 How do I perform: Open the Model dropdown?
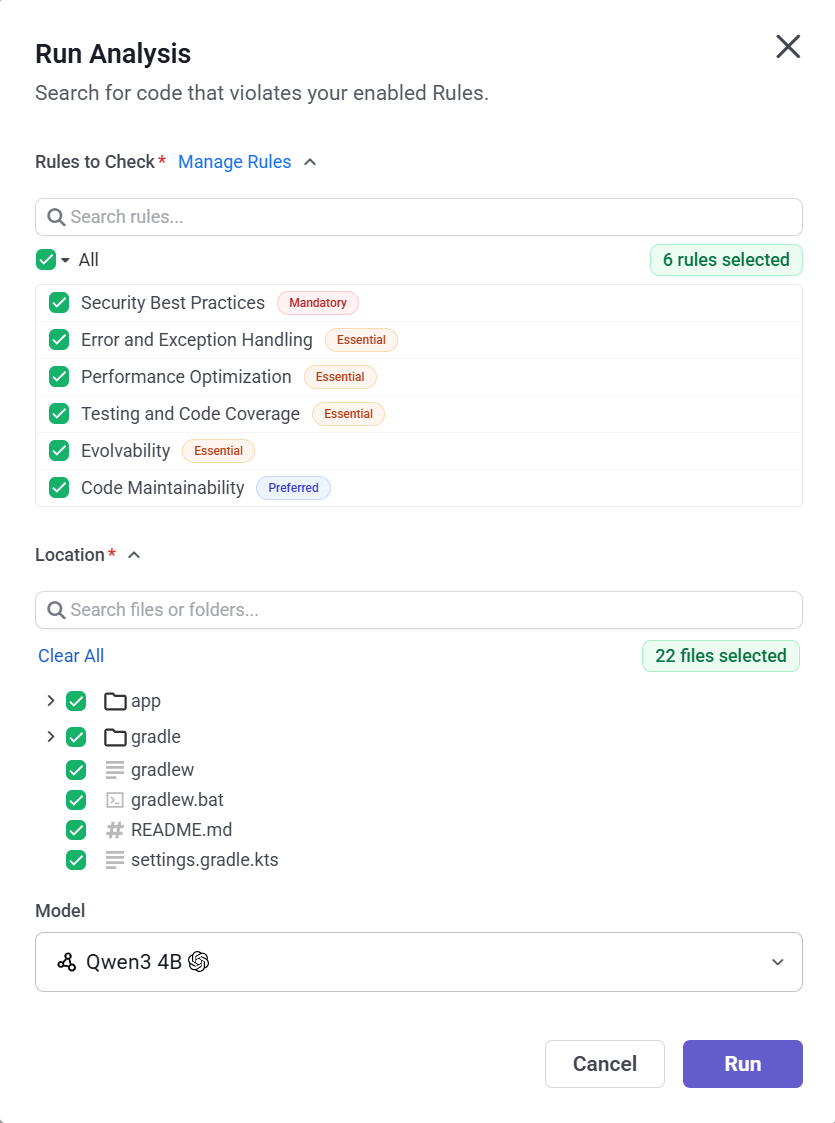point(777,961)
